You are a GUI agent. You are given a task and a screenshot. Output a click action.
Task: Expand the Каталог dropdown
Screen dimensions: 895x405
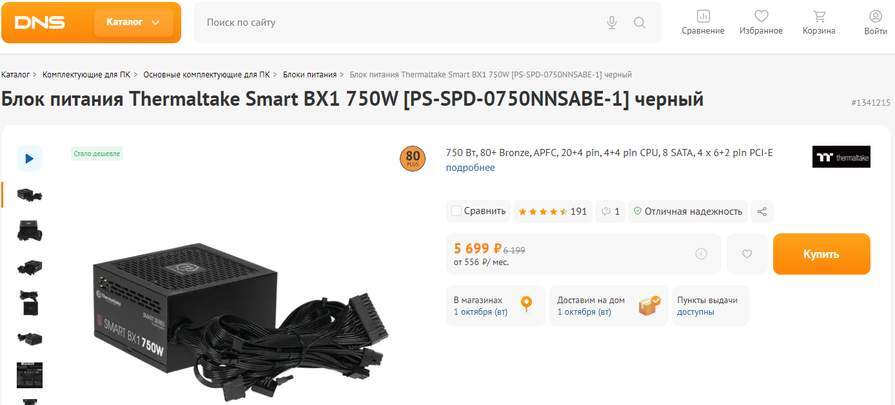(133, 22)
